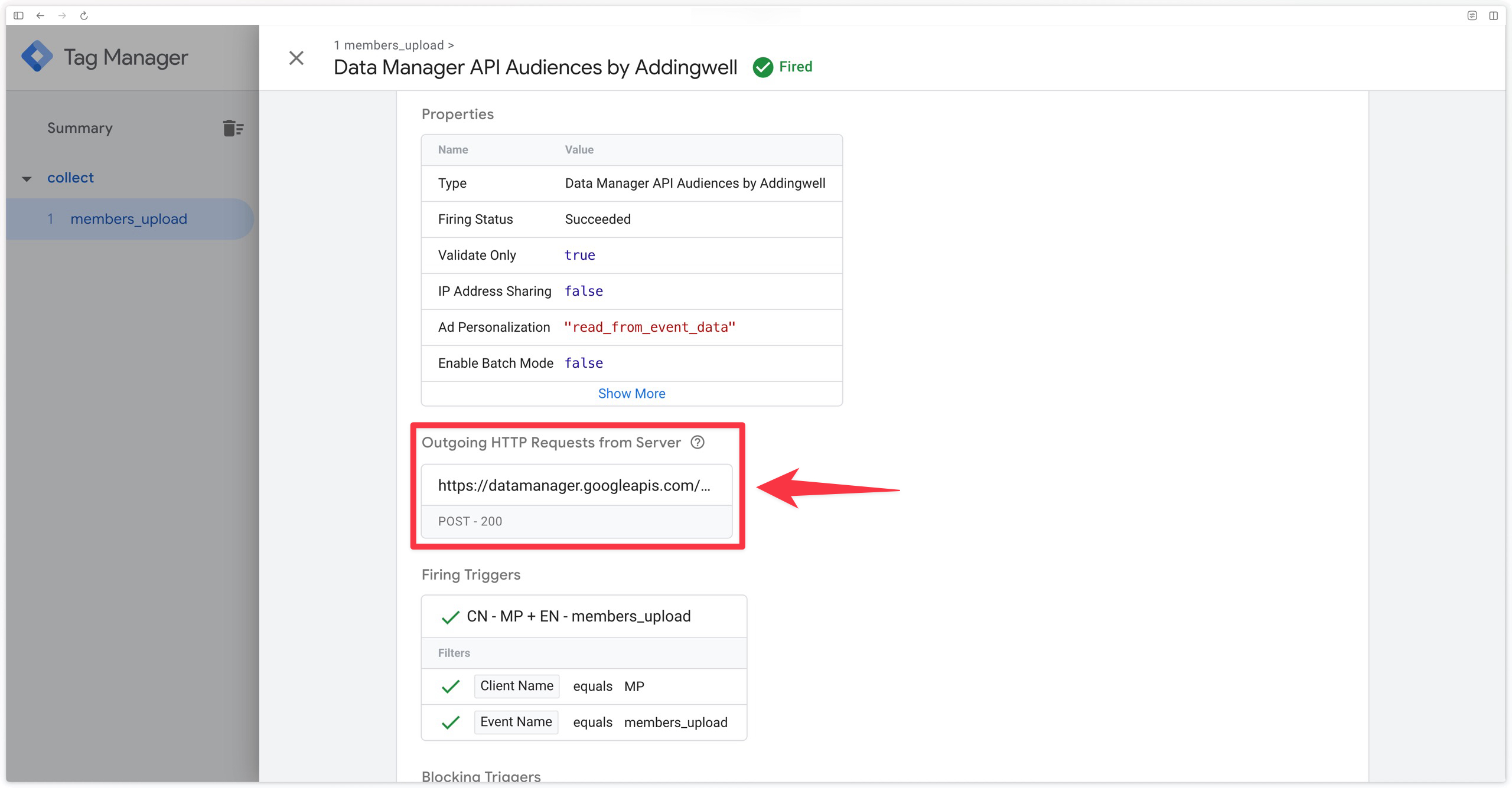
Task: Toggle the browser sidebar icon at top left
Action: pos(18,15)
